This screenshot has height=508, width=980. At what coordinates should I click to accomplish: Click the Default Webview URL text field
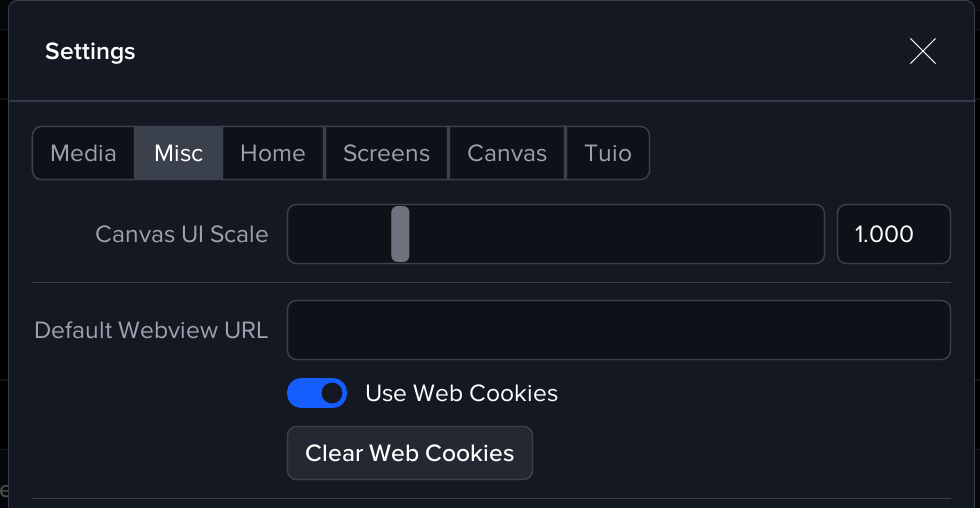(x=618, y=330)
